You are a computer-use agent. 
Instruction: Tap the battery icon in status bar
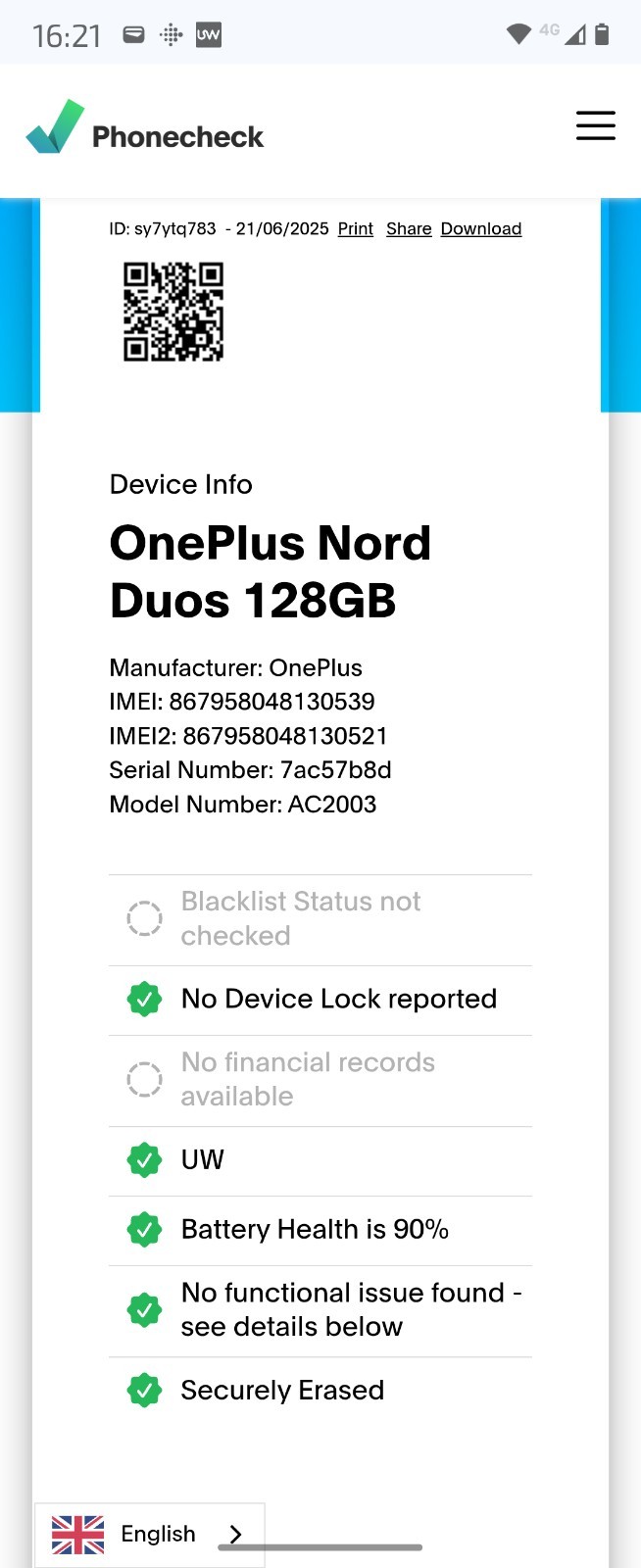point(602,35)
